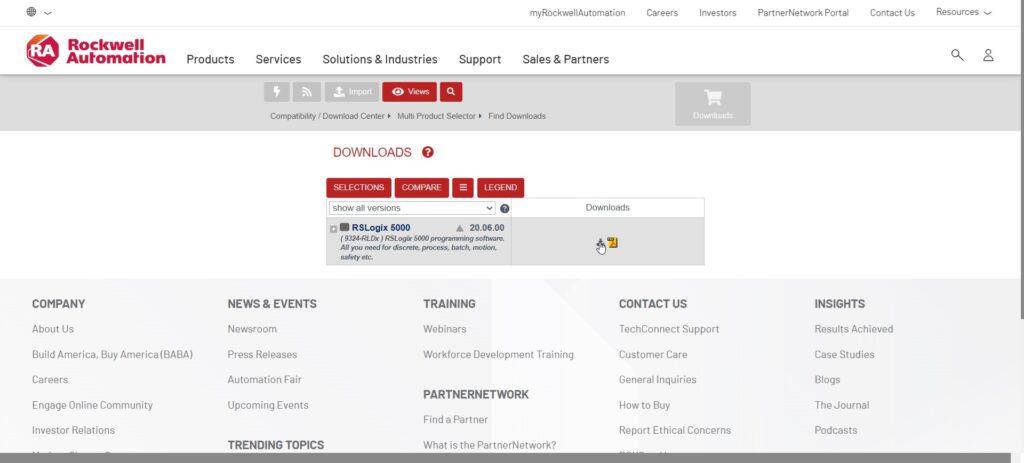This screenshot has width=1024, height=463.
Task: Expand the Resources dropdown menu
Action: tap(963, 13)
